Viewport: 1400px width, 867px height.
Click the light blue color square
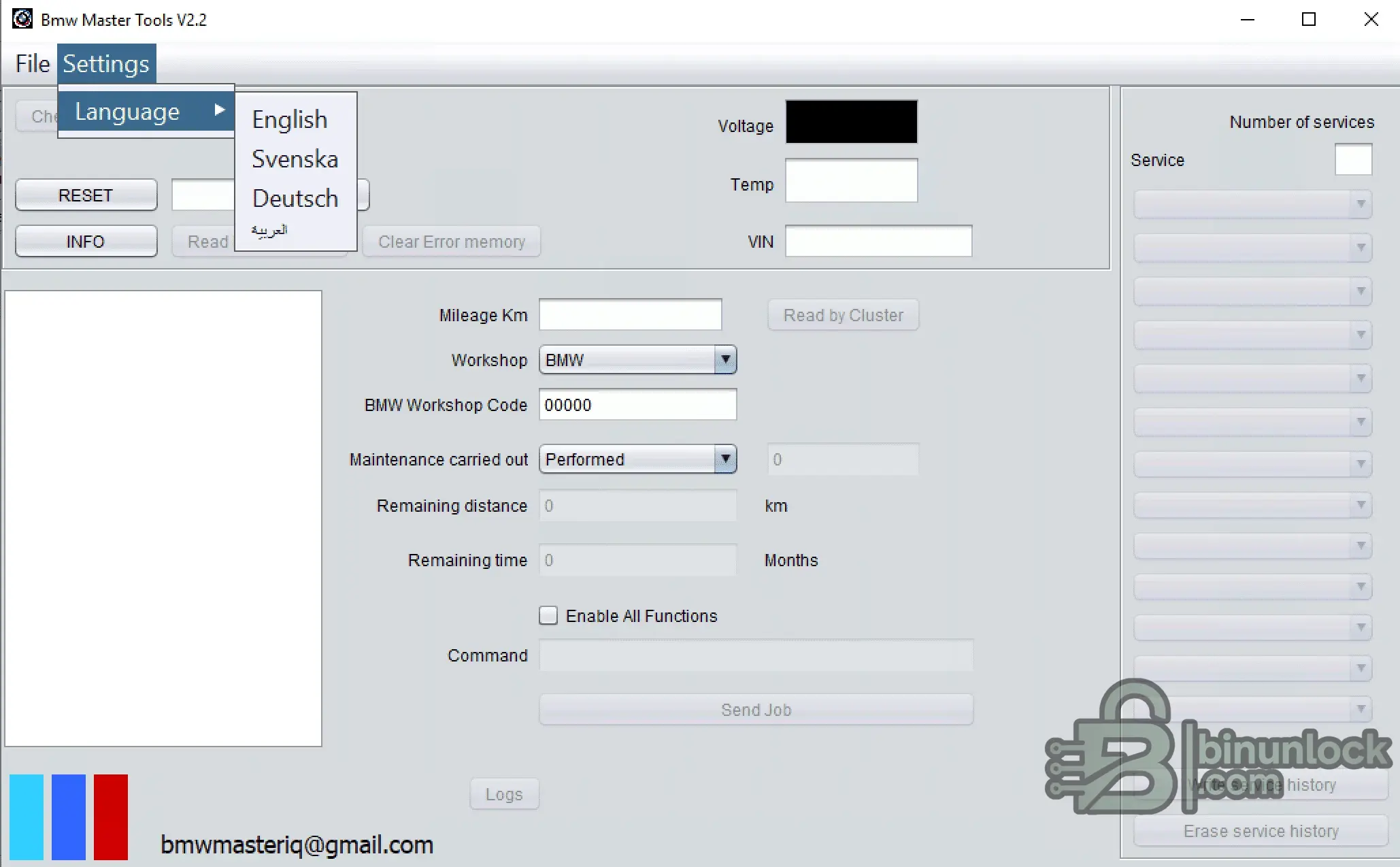coord(27,817)
